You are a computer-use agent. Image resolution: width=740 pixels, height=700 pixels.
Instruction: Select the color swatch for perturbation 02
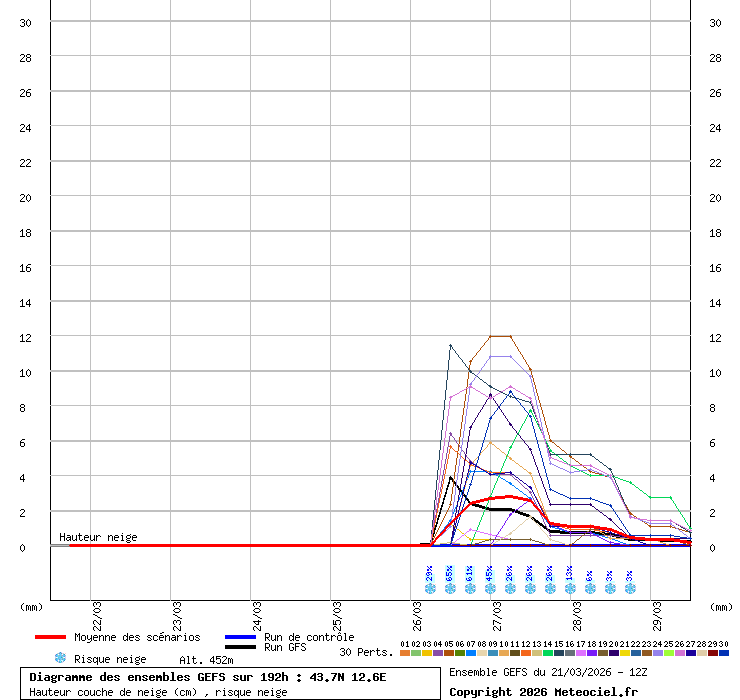pyautogui.click(x=416, y=653)
